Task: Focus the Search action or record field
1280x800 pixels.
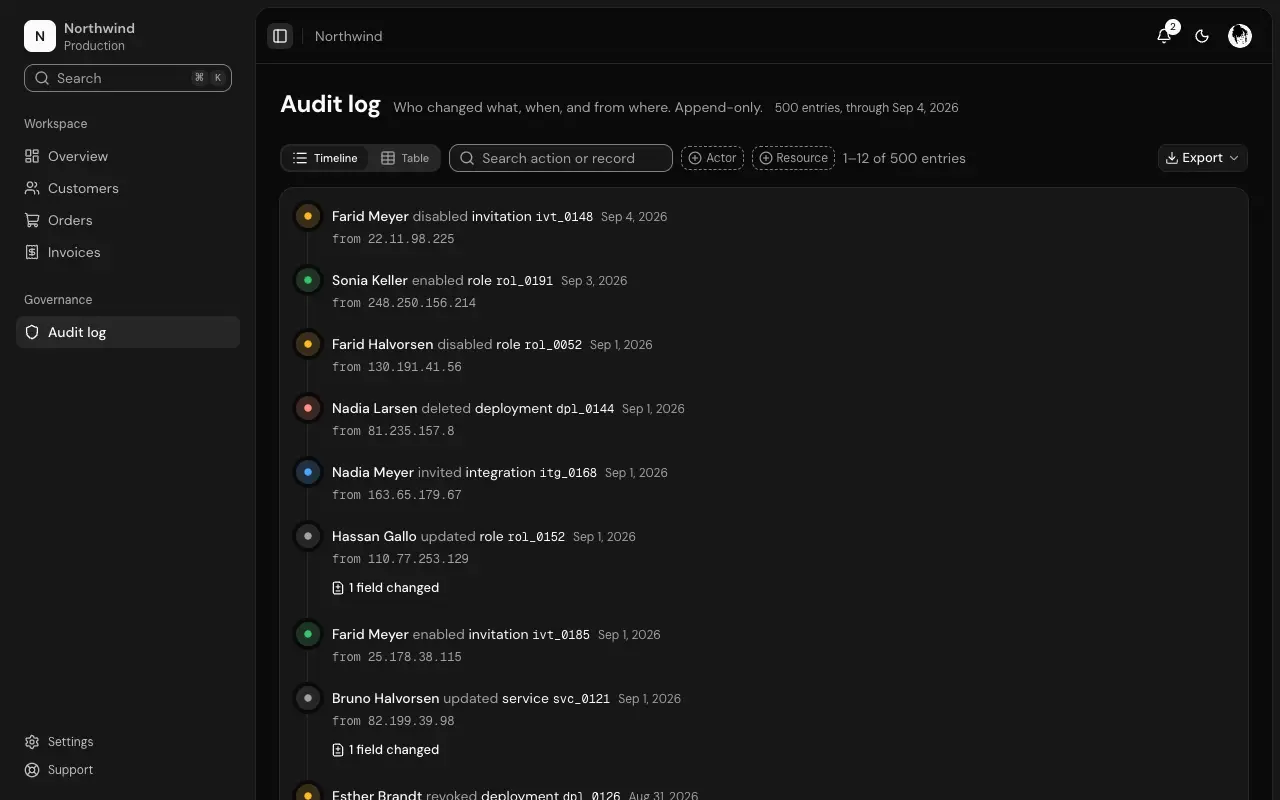Action: coord(561,158)
